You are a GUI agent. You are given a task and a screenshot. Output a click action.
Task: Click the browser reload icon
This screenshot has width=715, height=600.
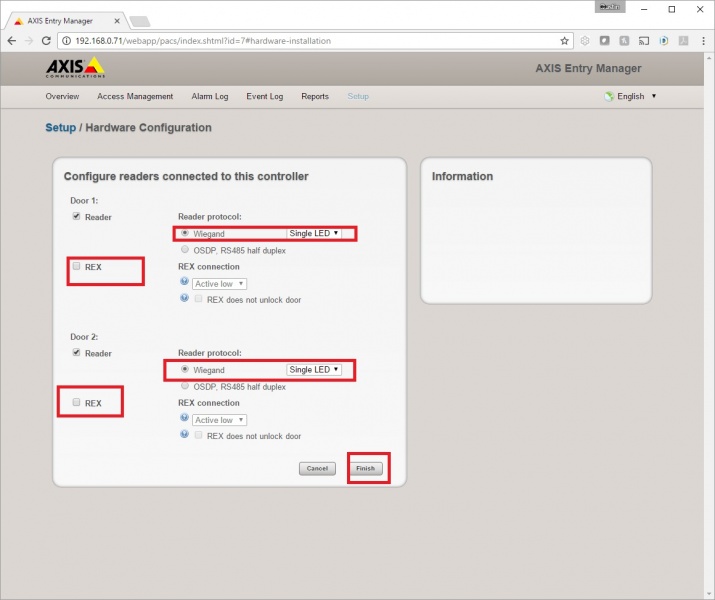pyautogui.click(x=46, y=41)
